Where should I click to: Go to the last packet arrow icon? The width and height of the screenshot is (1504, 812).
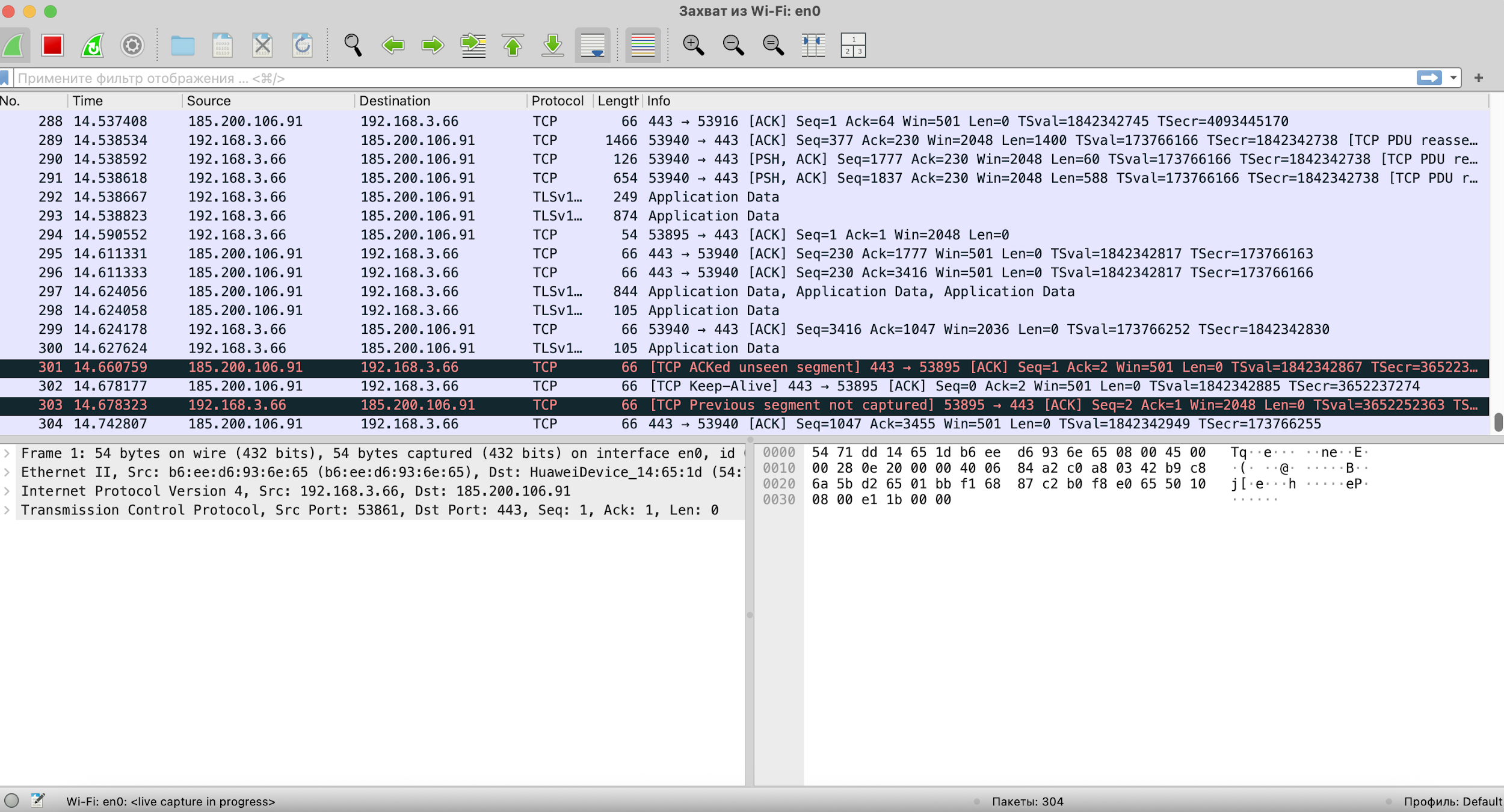(552, 46)
